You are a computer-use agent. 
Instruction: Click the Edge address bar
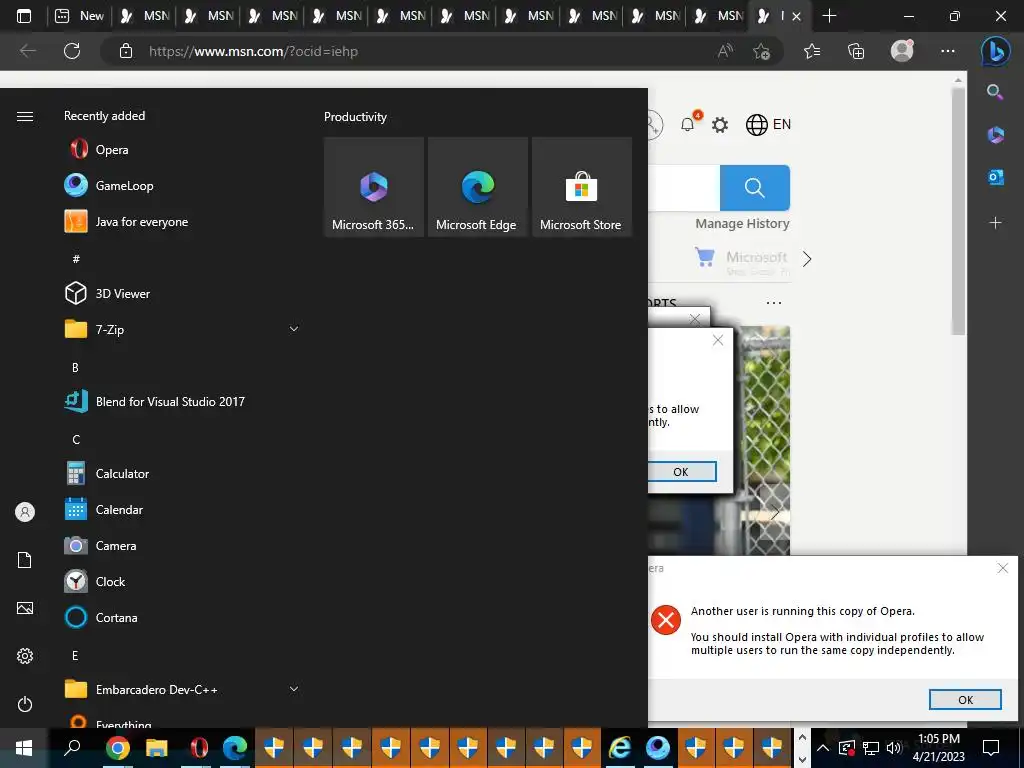coord(418,51)
